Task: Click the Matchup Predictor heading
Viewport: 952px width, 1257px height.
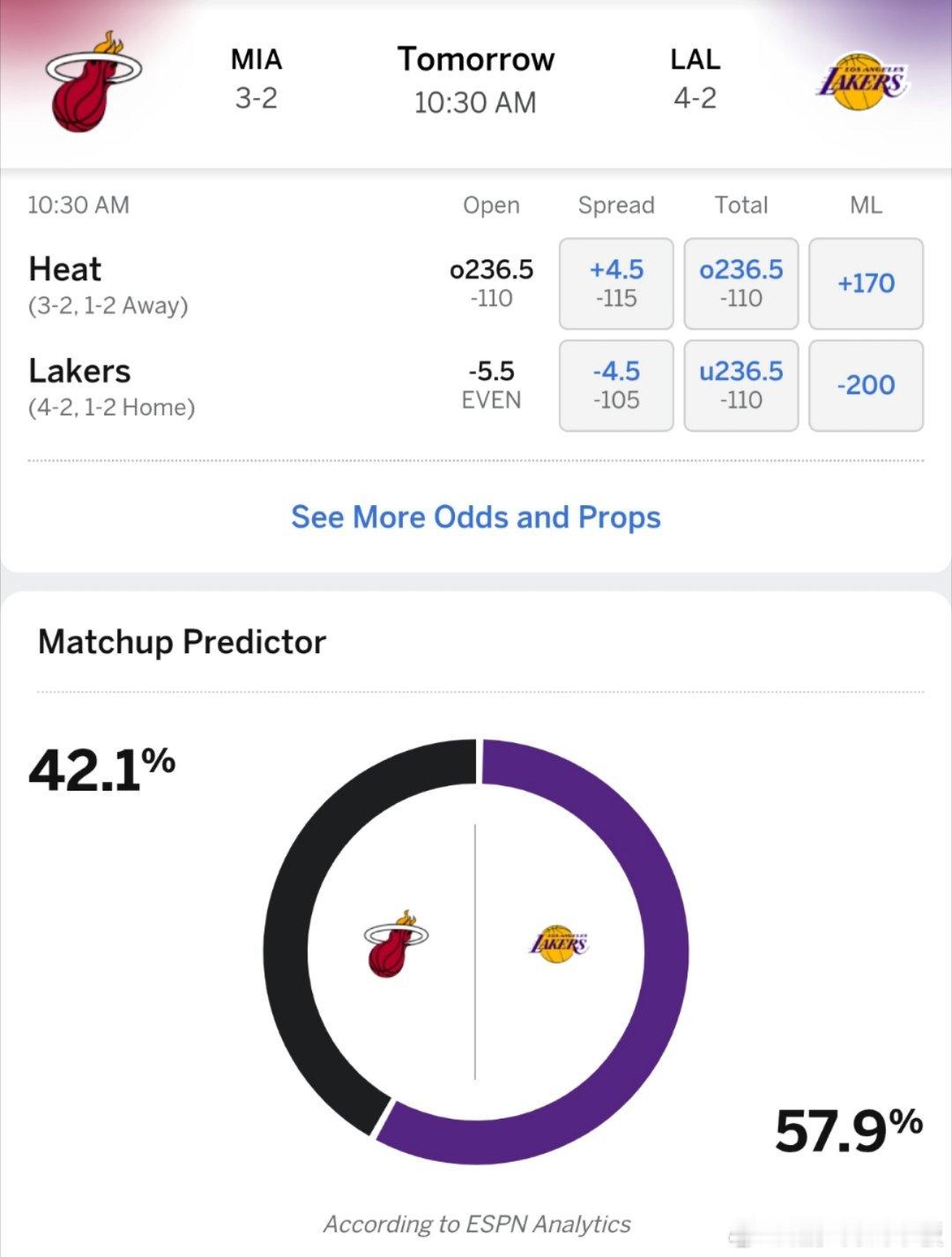Action: 182,642
